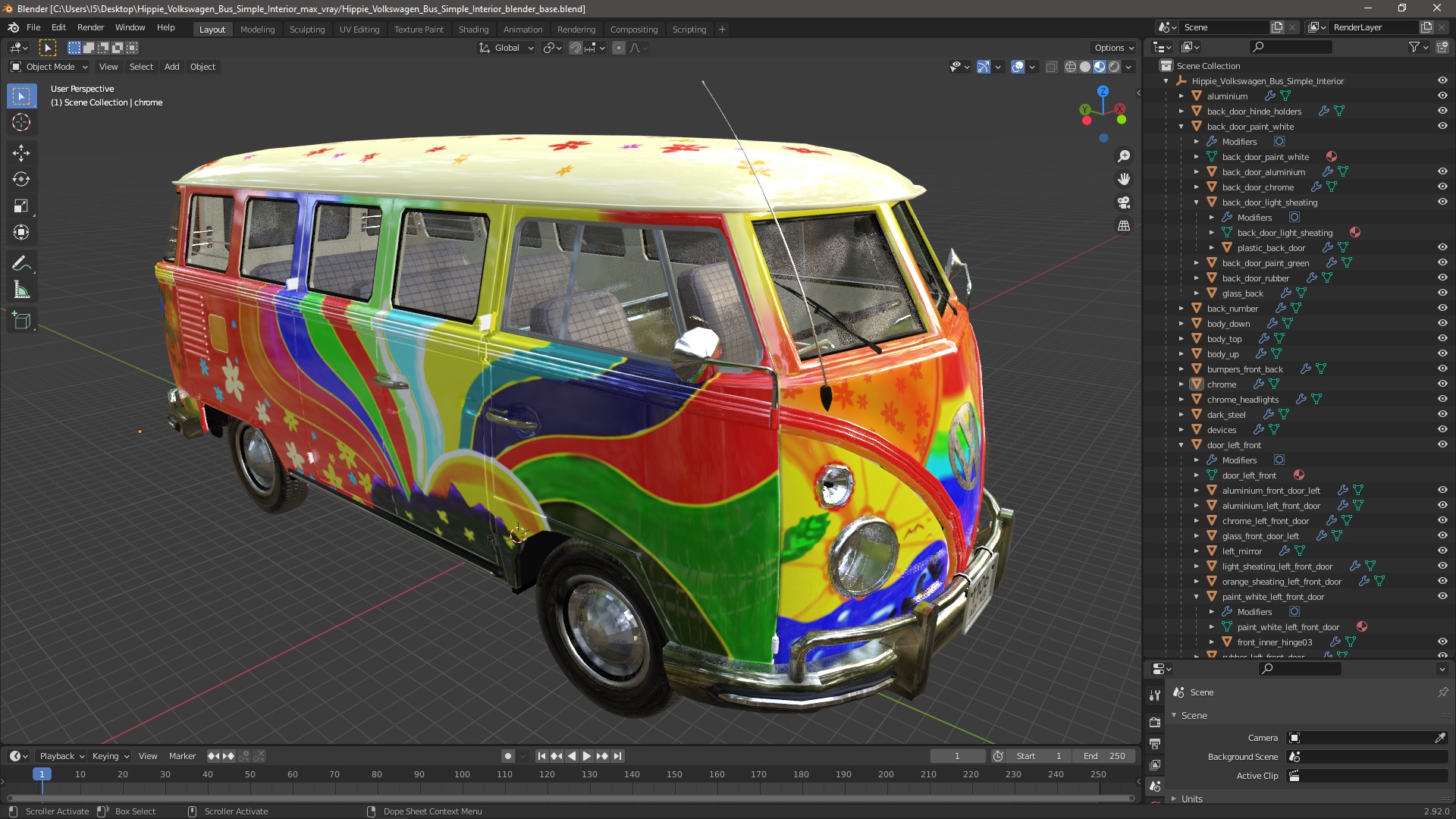Viewport: 1456px width, 819px height.
Task: Click the Zoom viewport icon
Action: point(1124,156)
